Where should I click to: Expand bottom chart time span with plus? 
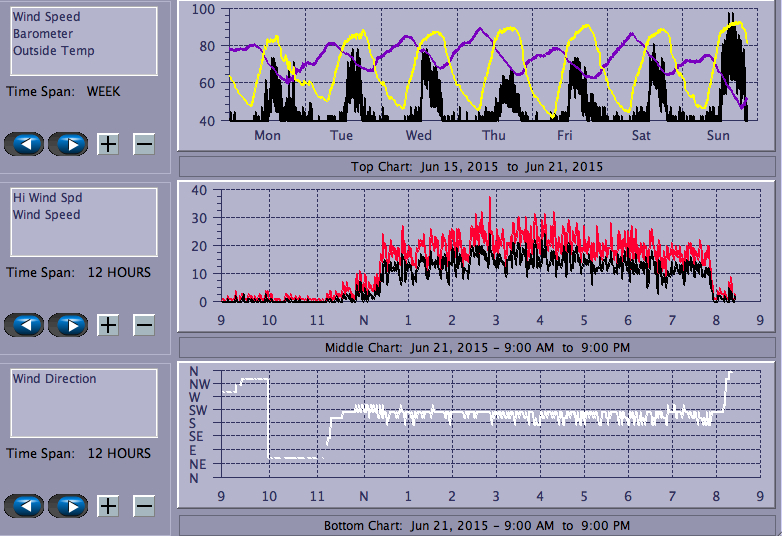[108, 506]
